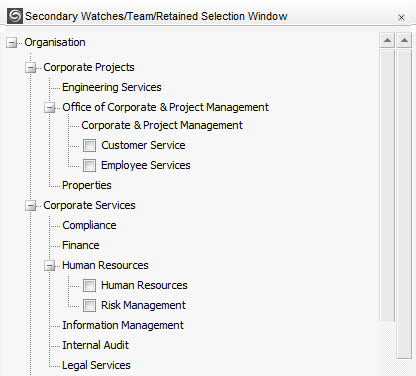The image size is (416, 376).
Task: Click the spiral application icon in title bar
Action: tap(15, 16)
